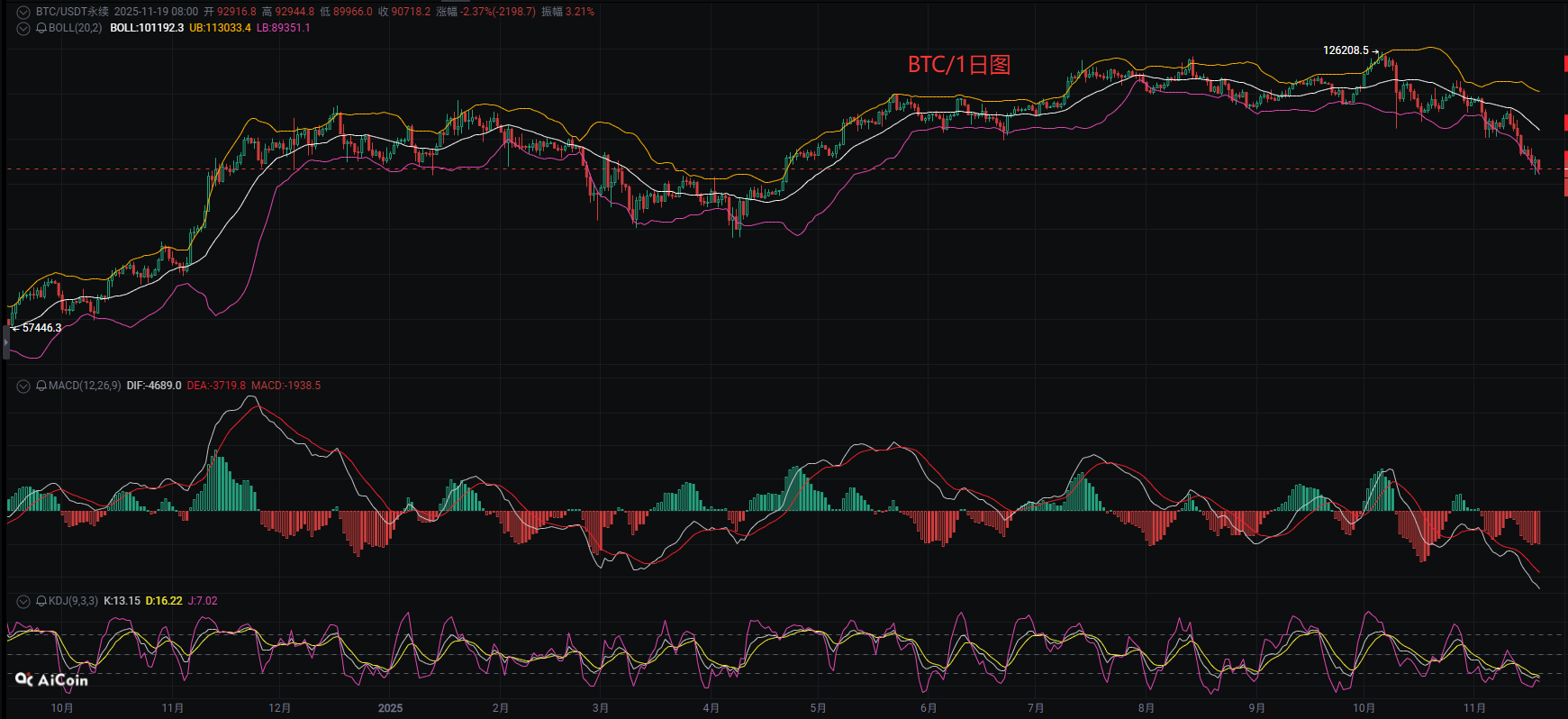Viewport: 1568px width, 719px height.
Task: Click the AiCoin logo watermark
Action: point(52,679)
